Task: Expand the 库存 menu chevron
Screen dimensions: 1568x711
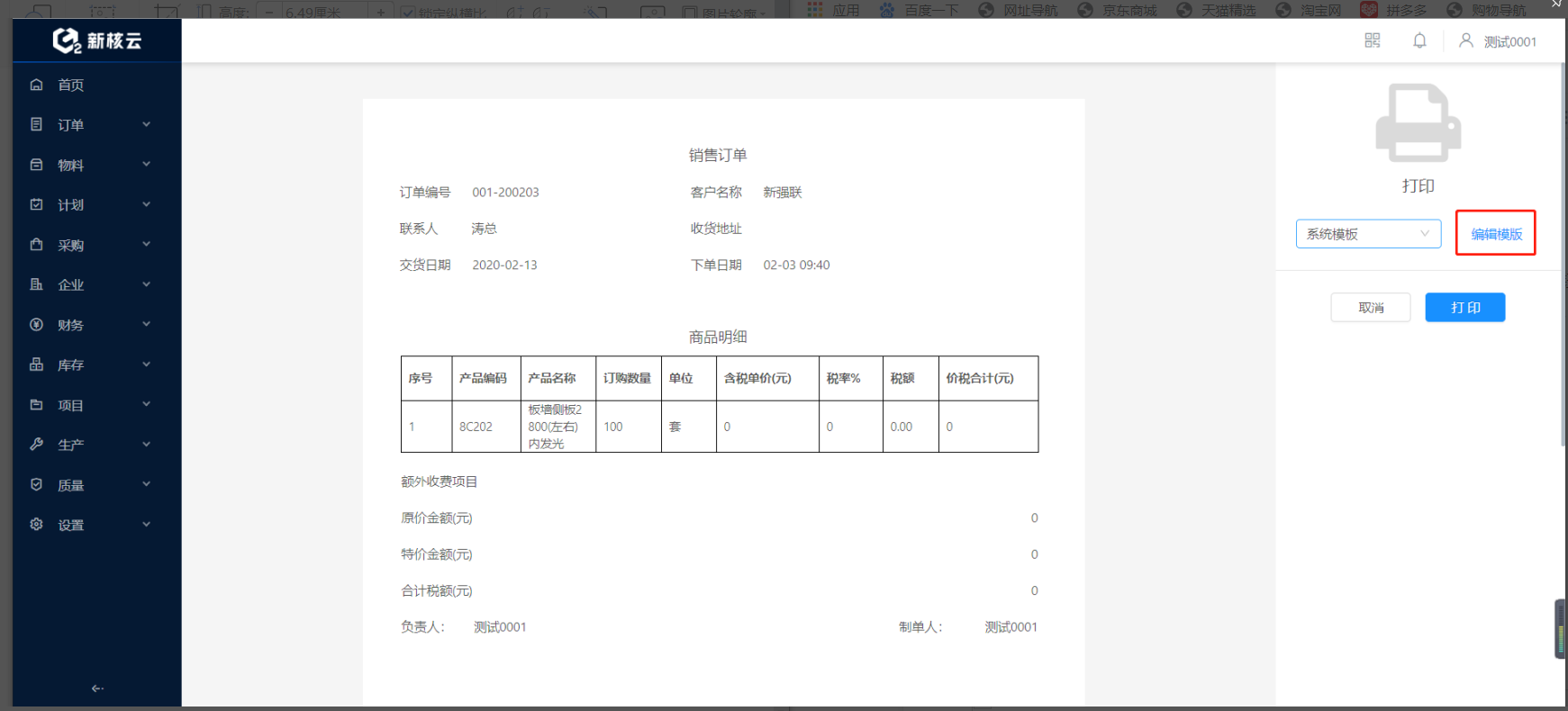Action: pyautogui.click(x=146, y=364)
